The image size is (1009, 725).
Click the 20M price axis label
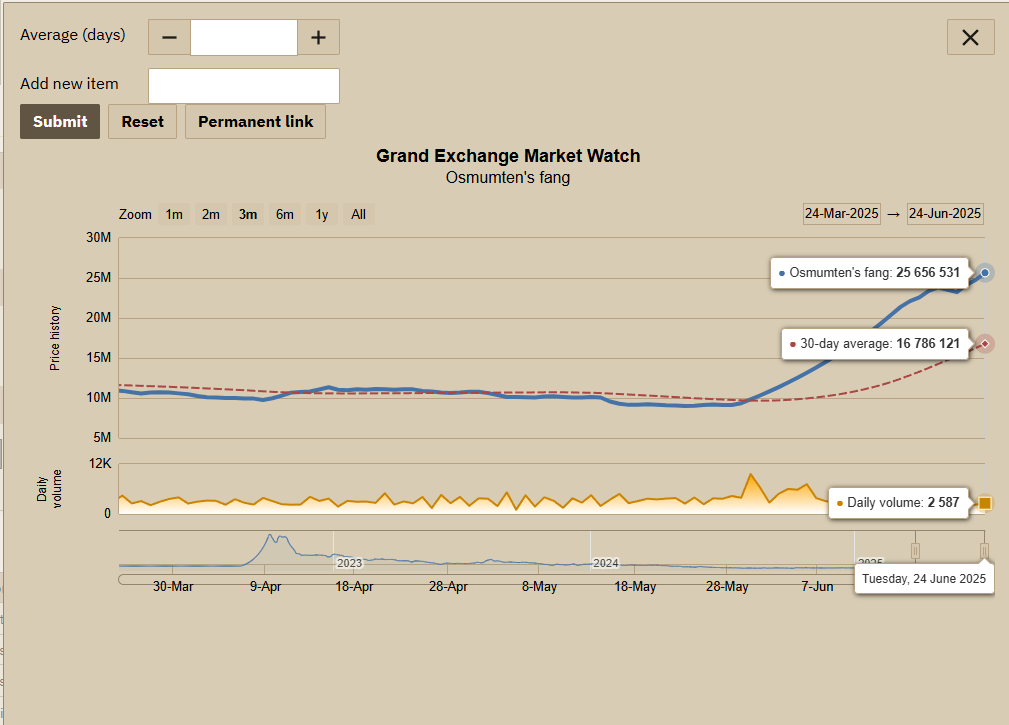point(98,318)
